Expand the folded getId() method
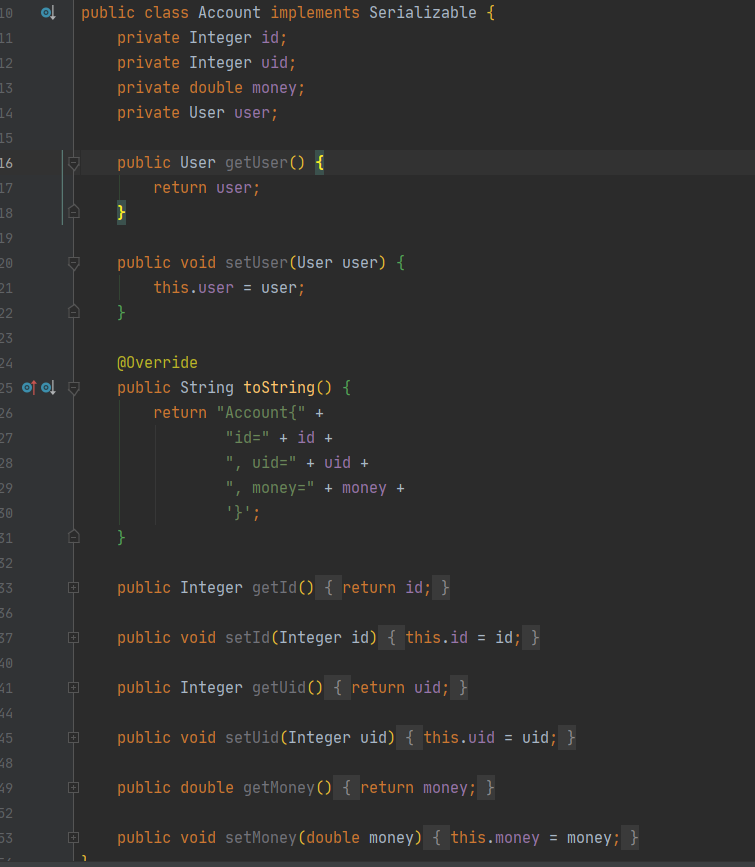The width and height of the screenshot is (755, 867). click(x=74, y=588)
